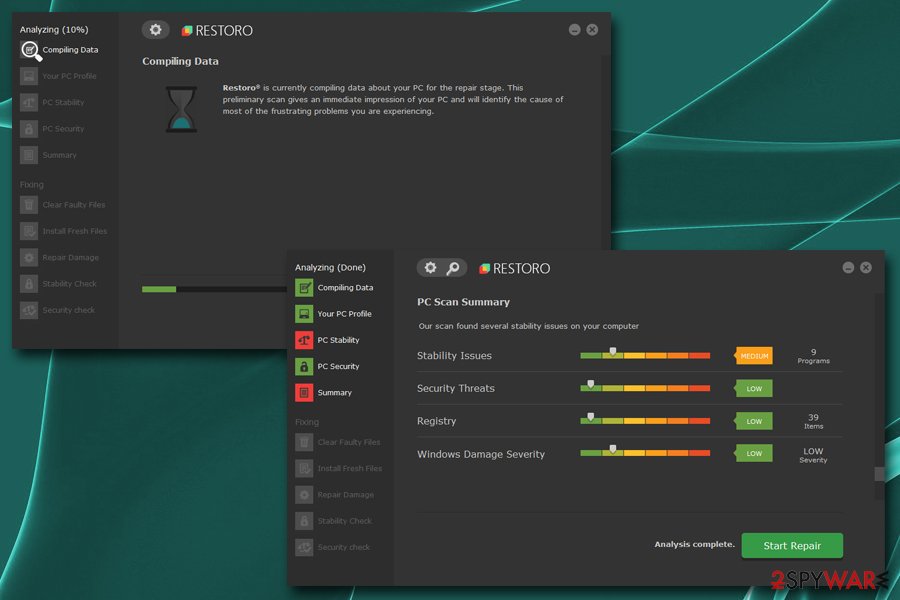
Task: Click the 'Analyzing (10%)' status header
Action: click(54, 29)
